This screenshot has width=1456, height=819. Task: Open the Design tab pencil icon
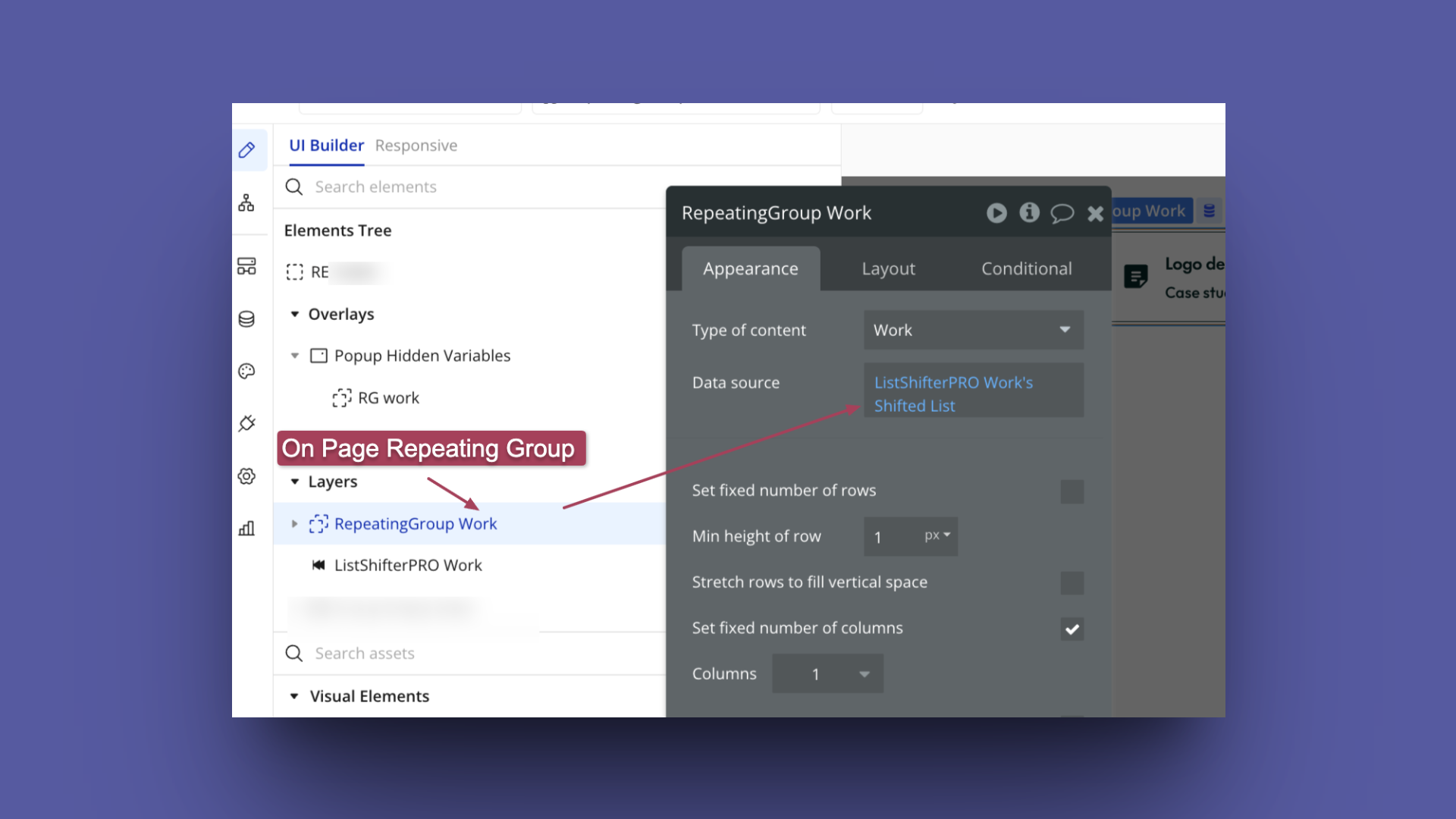click(246, 149)
